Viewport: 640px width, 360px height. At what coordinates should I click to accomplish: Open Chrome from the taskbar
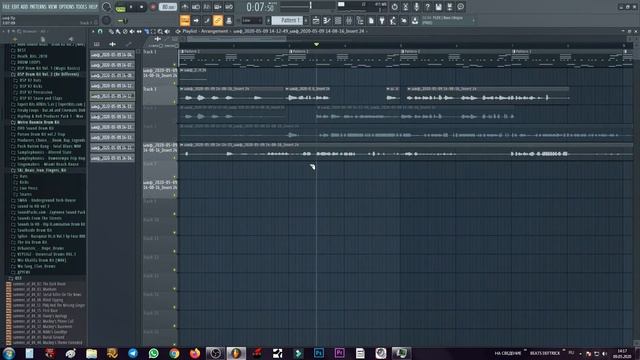tap(174, 353)
